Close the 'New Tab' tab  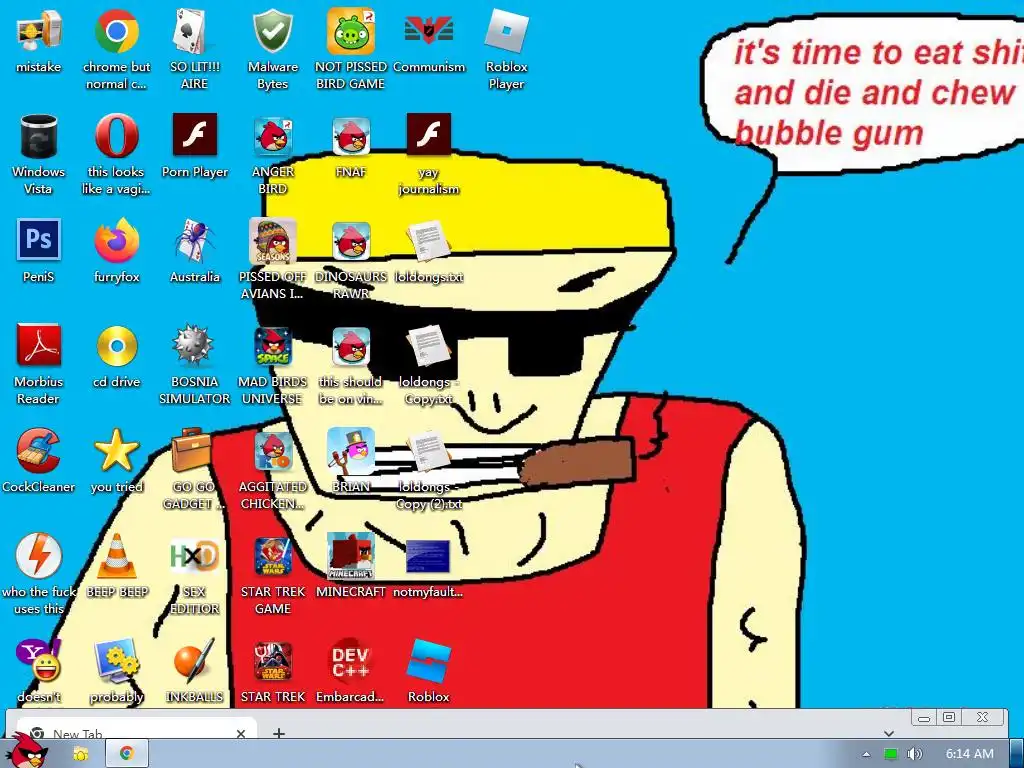240,733
